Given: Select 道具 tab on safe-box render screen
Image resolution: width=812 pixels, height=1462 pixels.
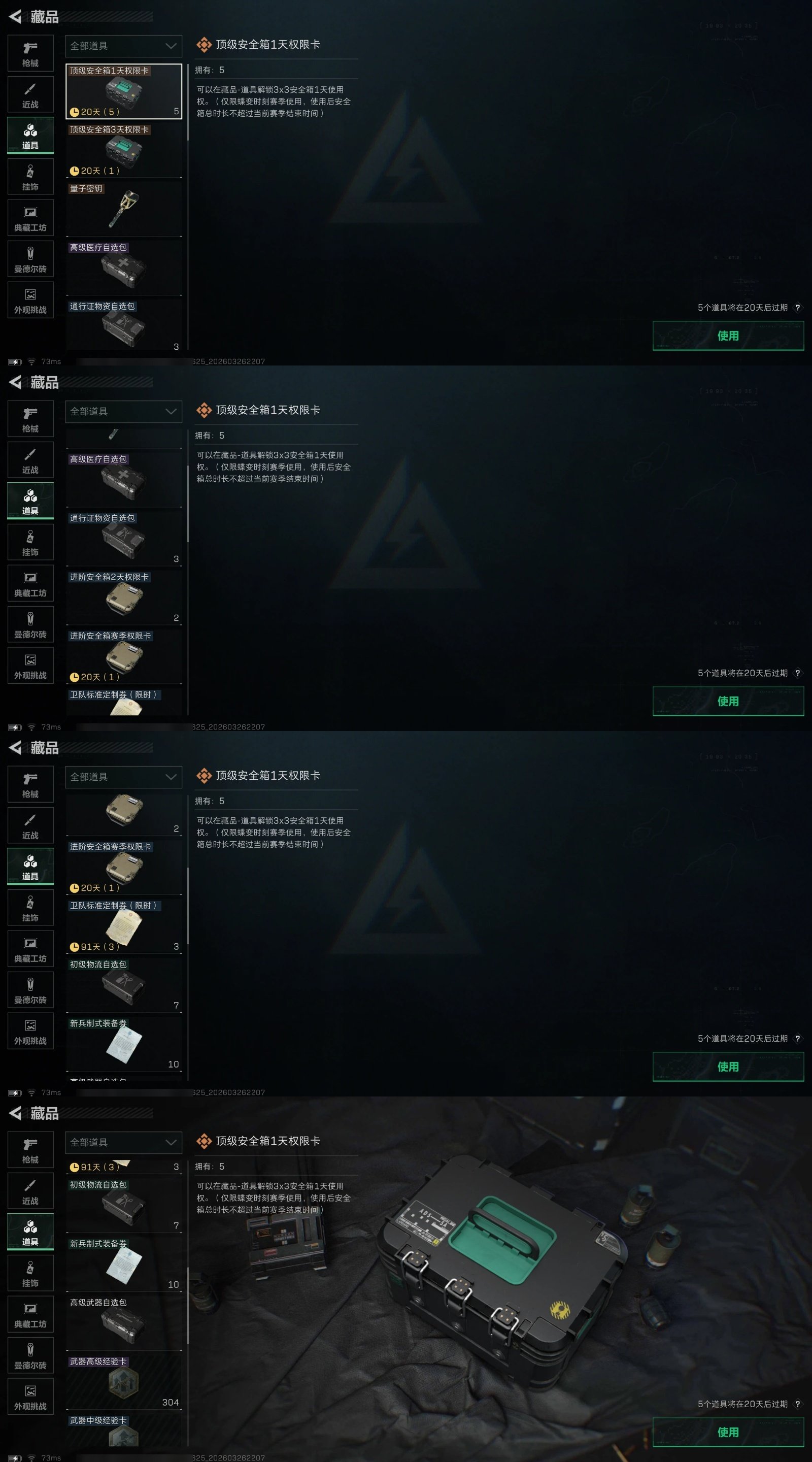Looking at the screenshot, I should pyautogui.click(x=30, y=1232).
